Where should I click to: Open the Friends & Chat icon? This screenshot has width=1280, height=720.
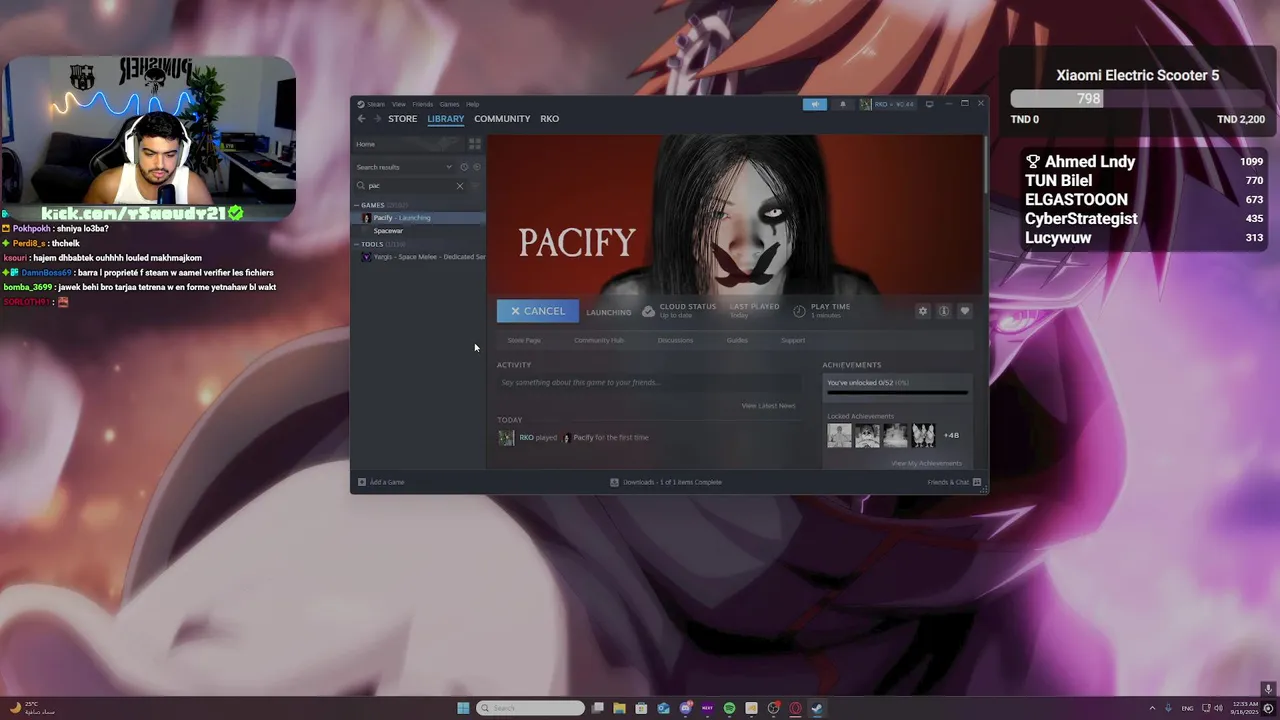click(976, 482)
